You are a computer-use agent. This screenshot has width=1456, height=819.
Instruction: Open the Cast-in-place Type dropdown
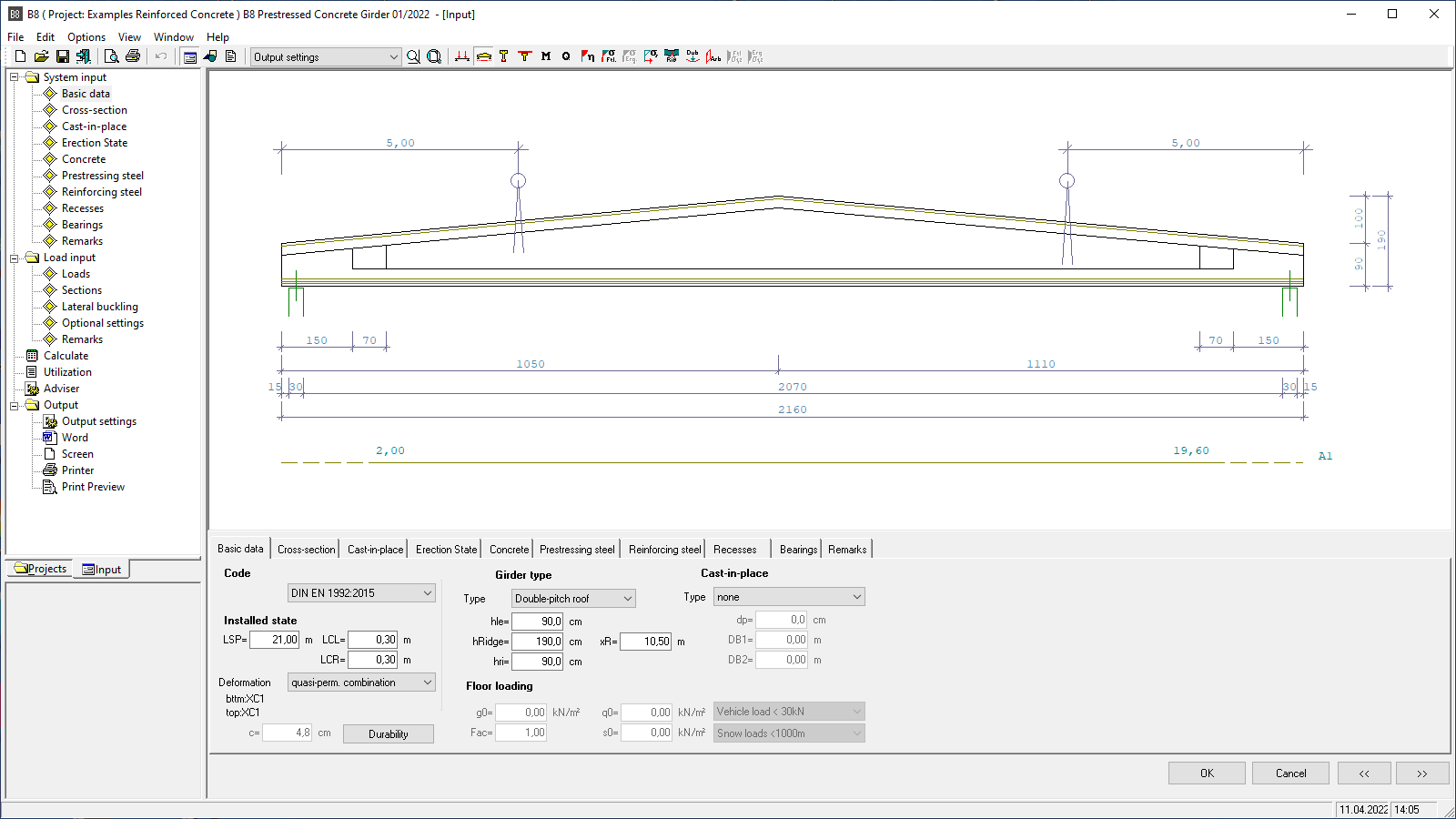(x=789, y=597)
